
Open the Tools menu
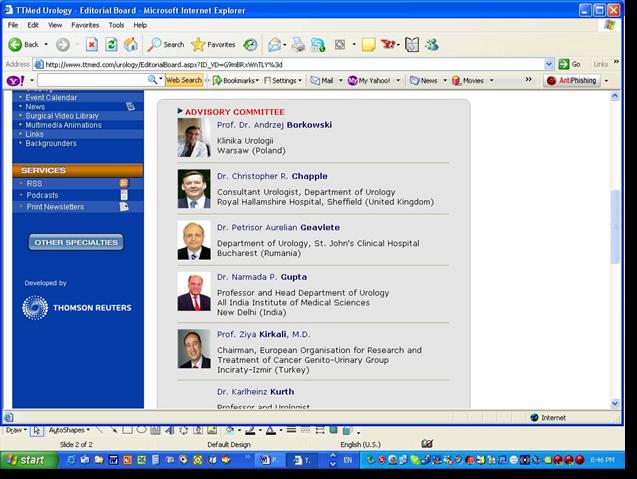[116, 25]
